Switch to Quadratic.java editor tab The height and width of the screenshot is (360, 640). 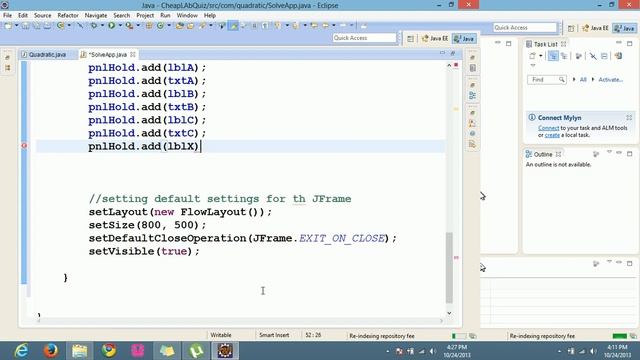coord(47,54)
